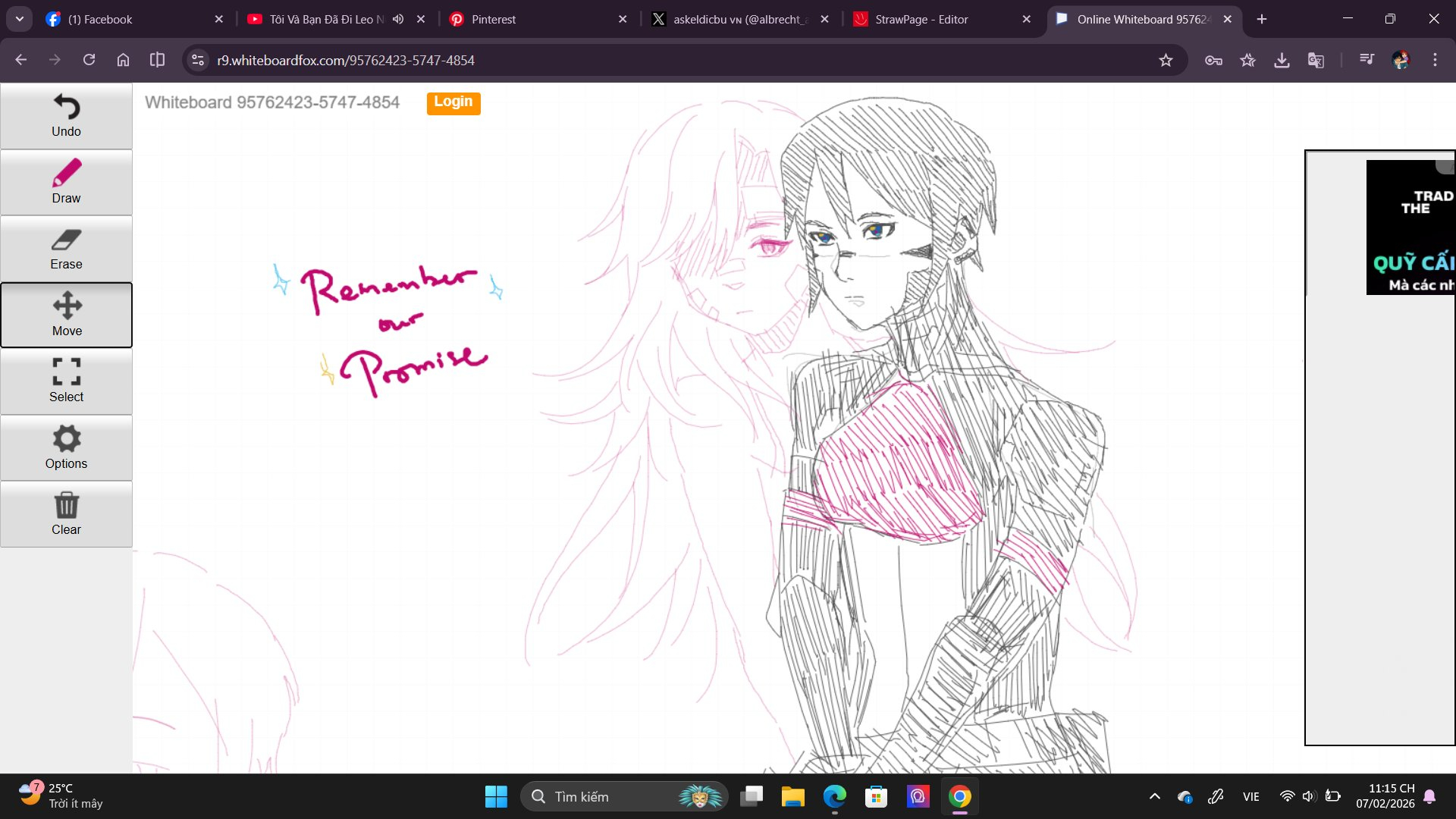Open Chrome three-dot menu

[x=1435, y=60]
